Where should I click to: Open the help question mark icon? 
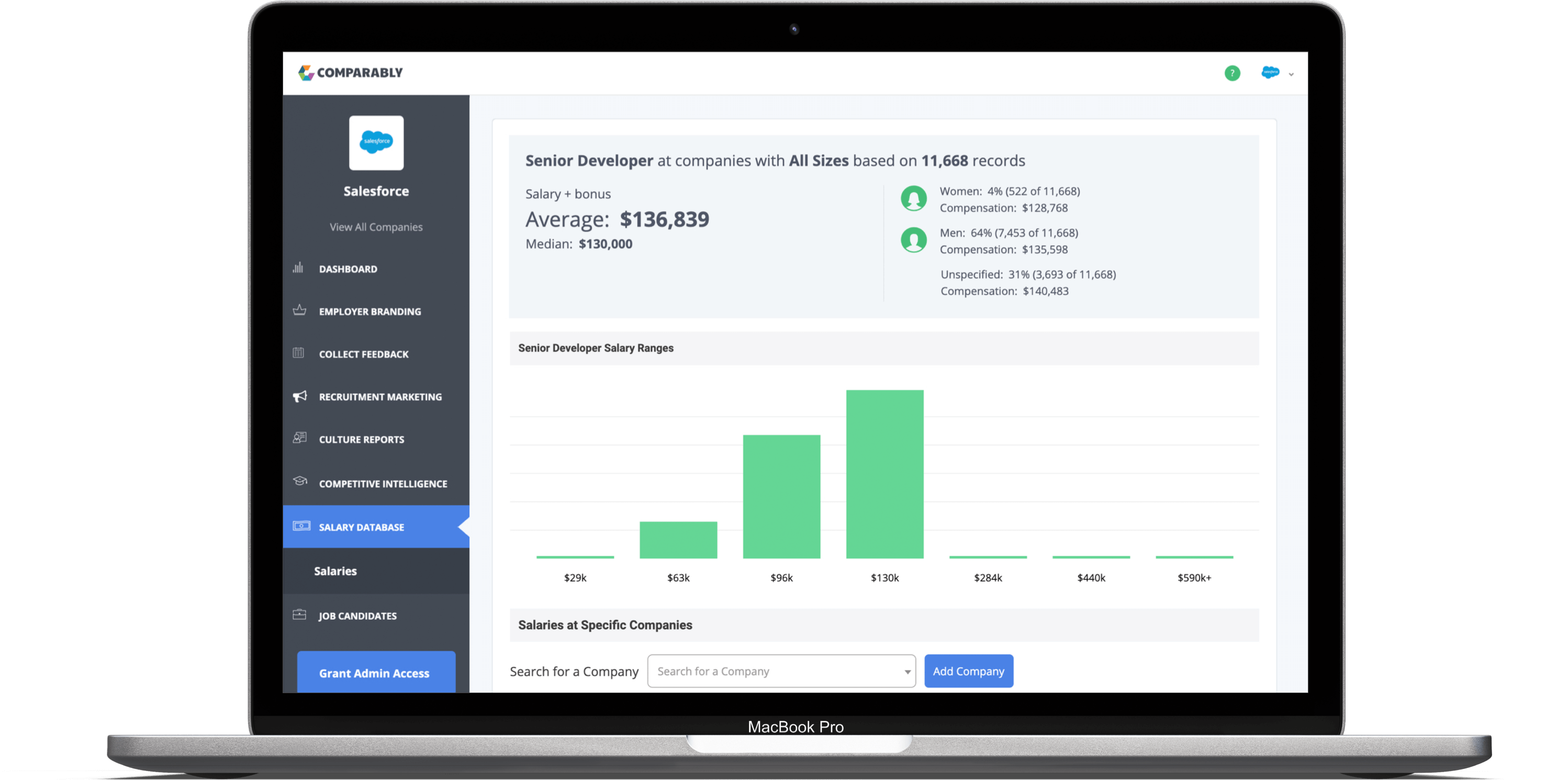(1232, 73)
